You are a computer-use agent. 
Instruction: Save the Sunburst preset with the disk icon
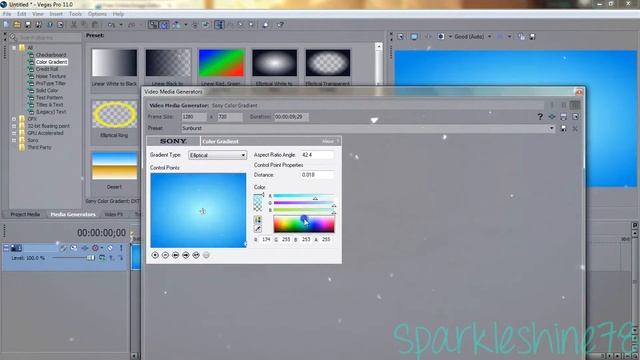563,128
